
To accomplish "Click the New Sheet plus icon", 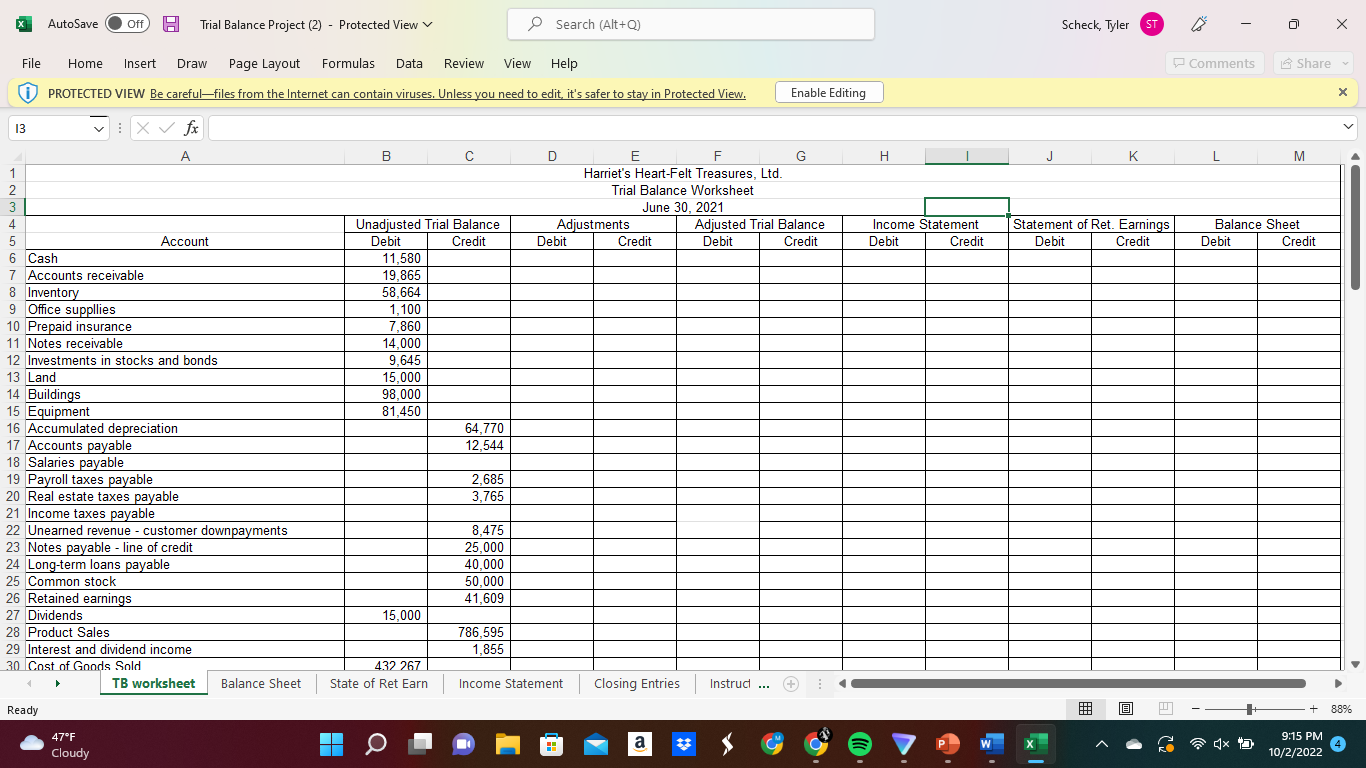I will point(790,684).
